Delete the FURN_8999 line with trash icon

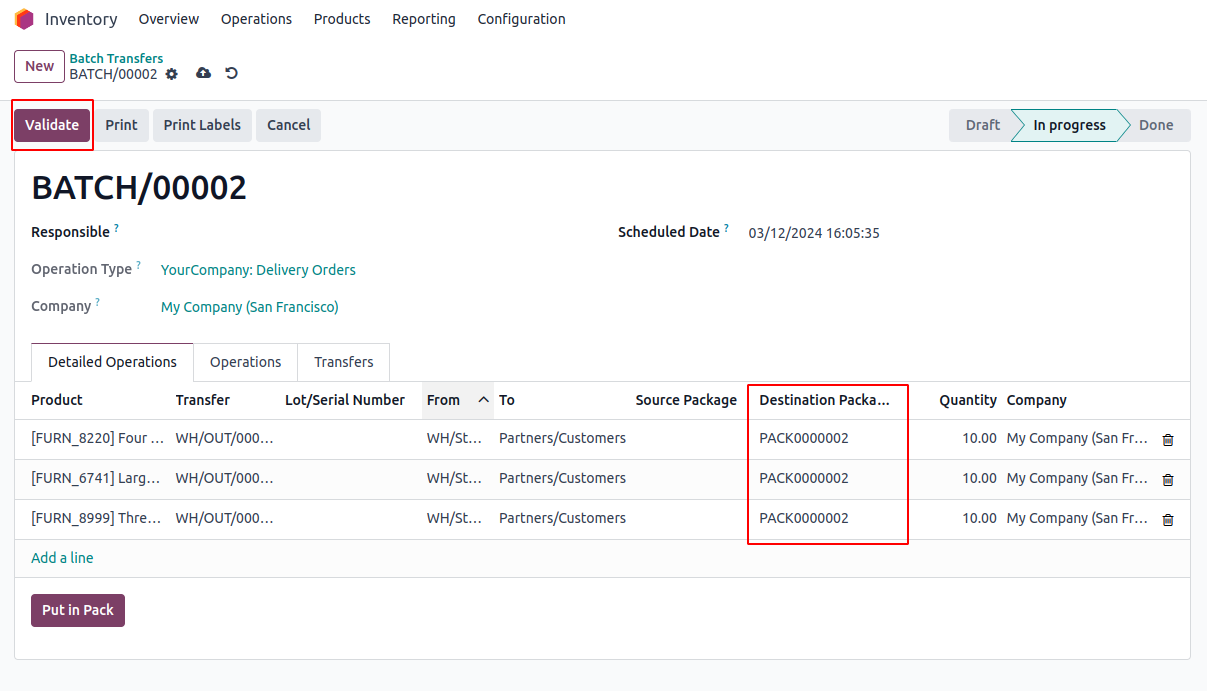pos(1168,519)
